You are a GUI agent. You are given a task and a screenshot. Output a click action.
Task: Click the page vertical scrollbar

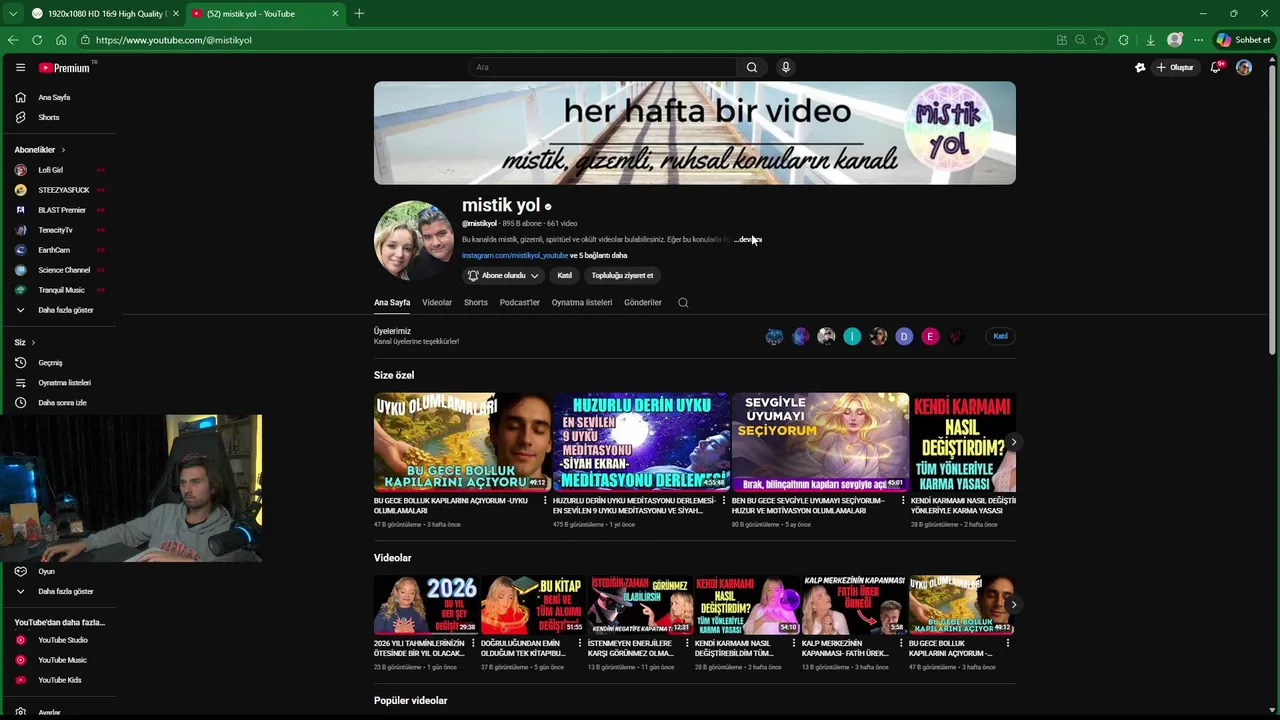(x=1272, y=210)
